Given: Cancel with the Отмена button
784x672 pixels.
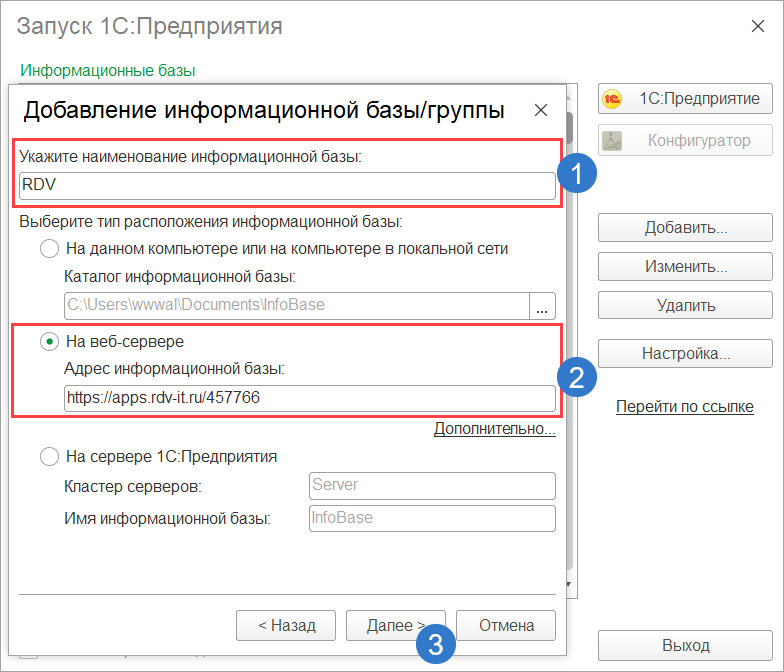Looking at the screenshot, I should click(506, 626).
